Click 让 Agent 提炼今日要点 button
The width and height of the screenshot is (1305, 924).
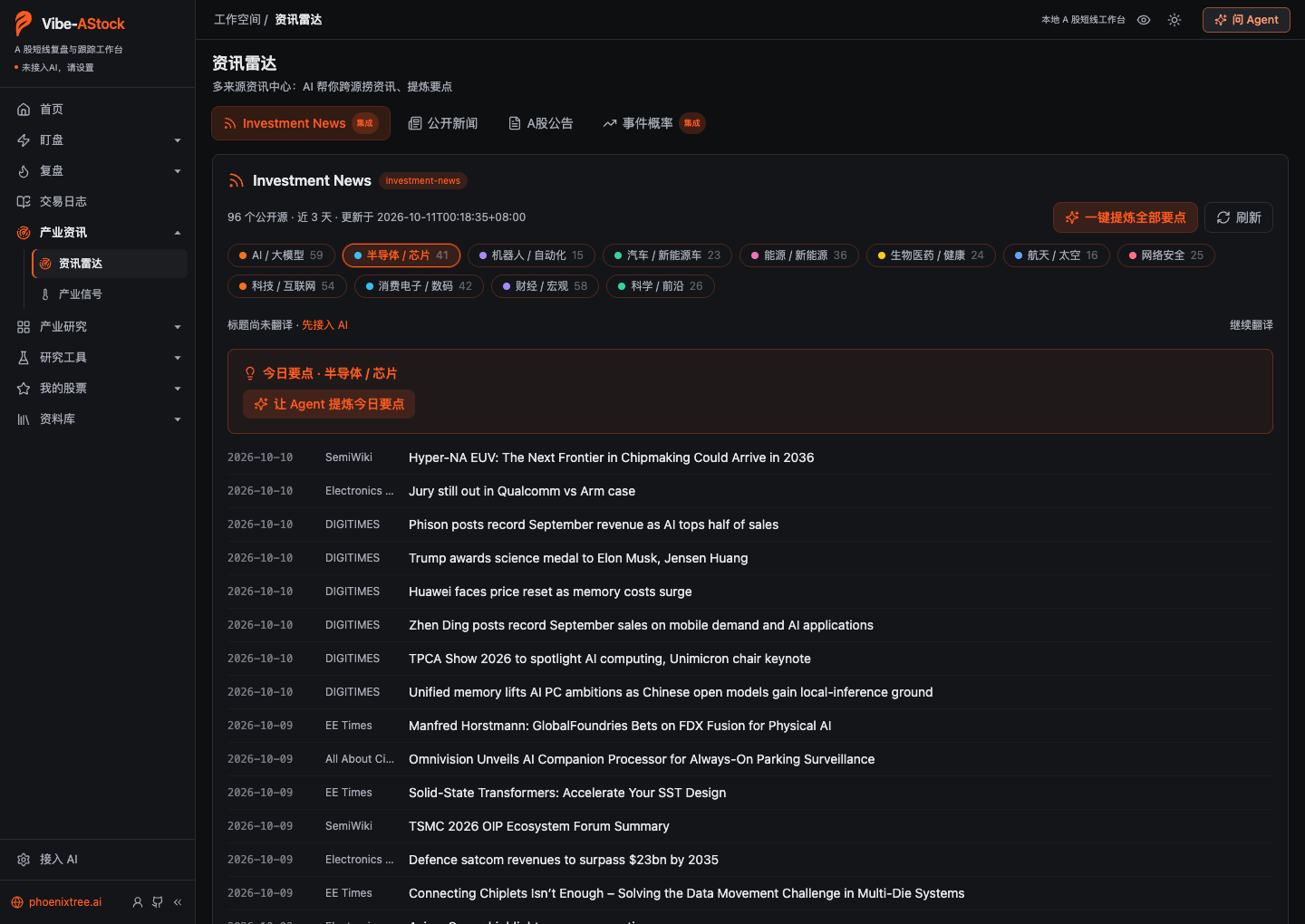pos(329,404)
